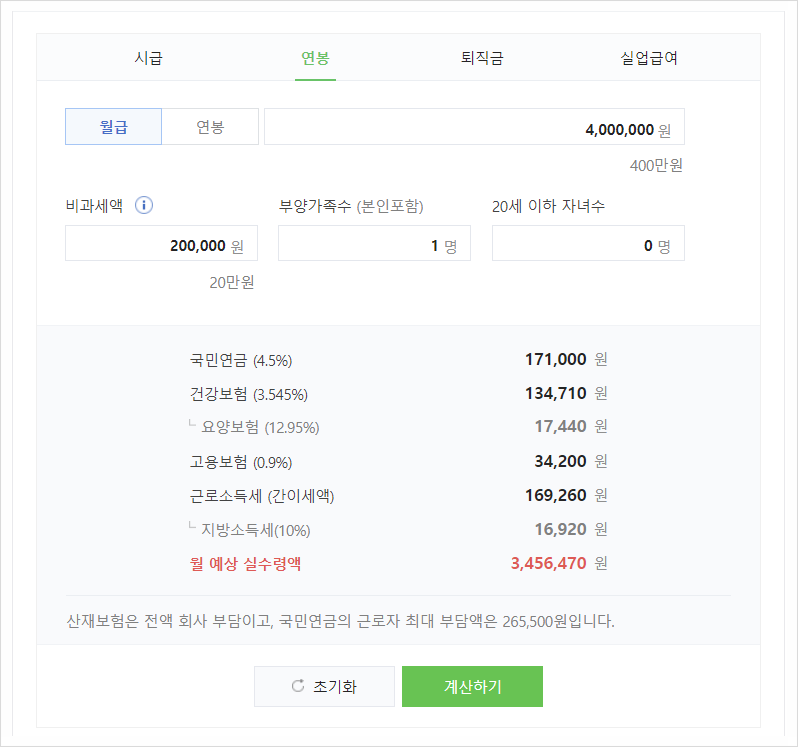Switch to the 시급 tab
Viewport: 798px width, 747px height.
[x=148, y=58]
